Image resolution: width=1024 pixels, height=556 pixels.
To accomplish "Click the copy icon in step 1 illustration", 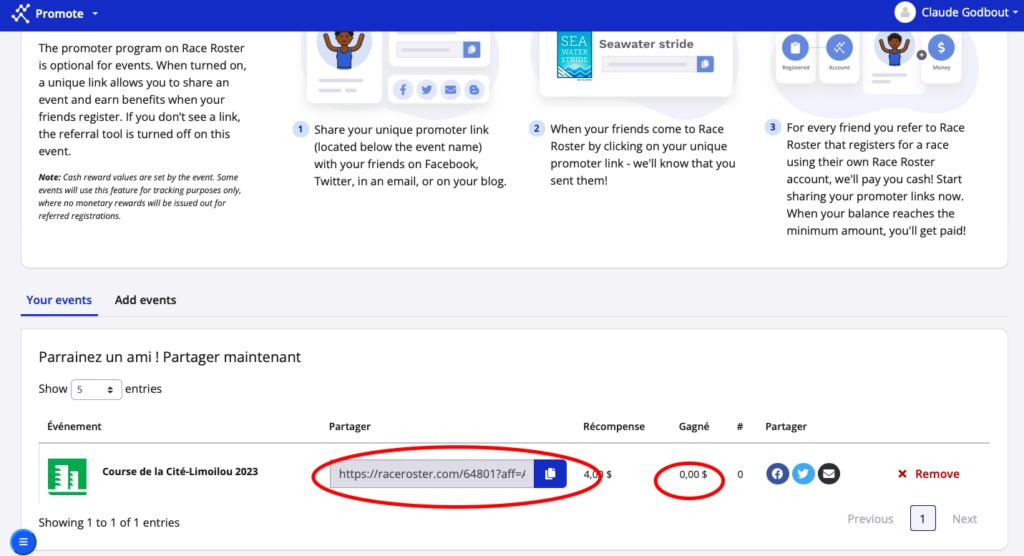I will pyautogui.click(x=472, y=50).
